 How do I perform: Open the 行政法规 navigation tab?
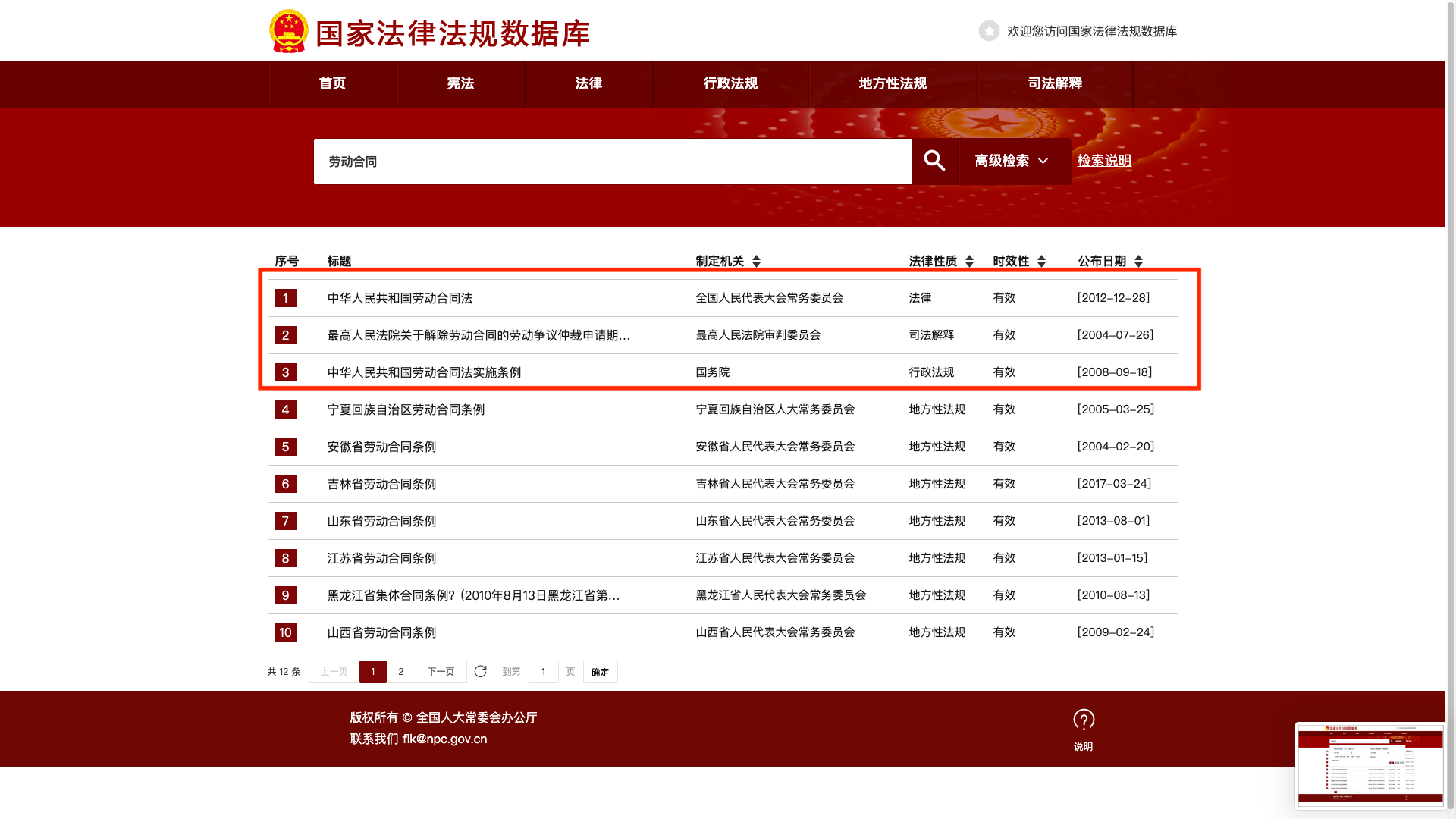[730, 83]
